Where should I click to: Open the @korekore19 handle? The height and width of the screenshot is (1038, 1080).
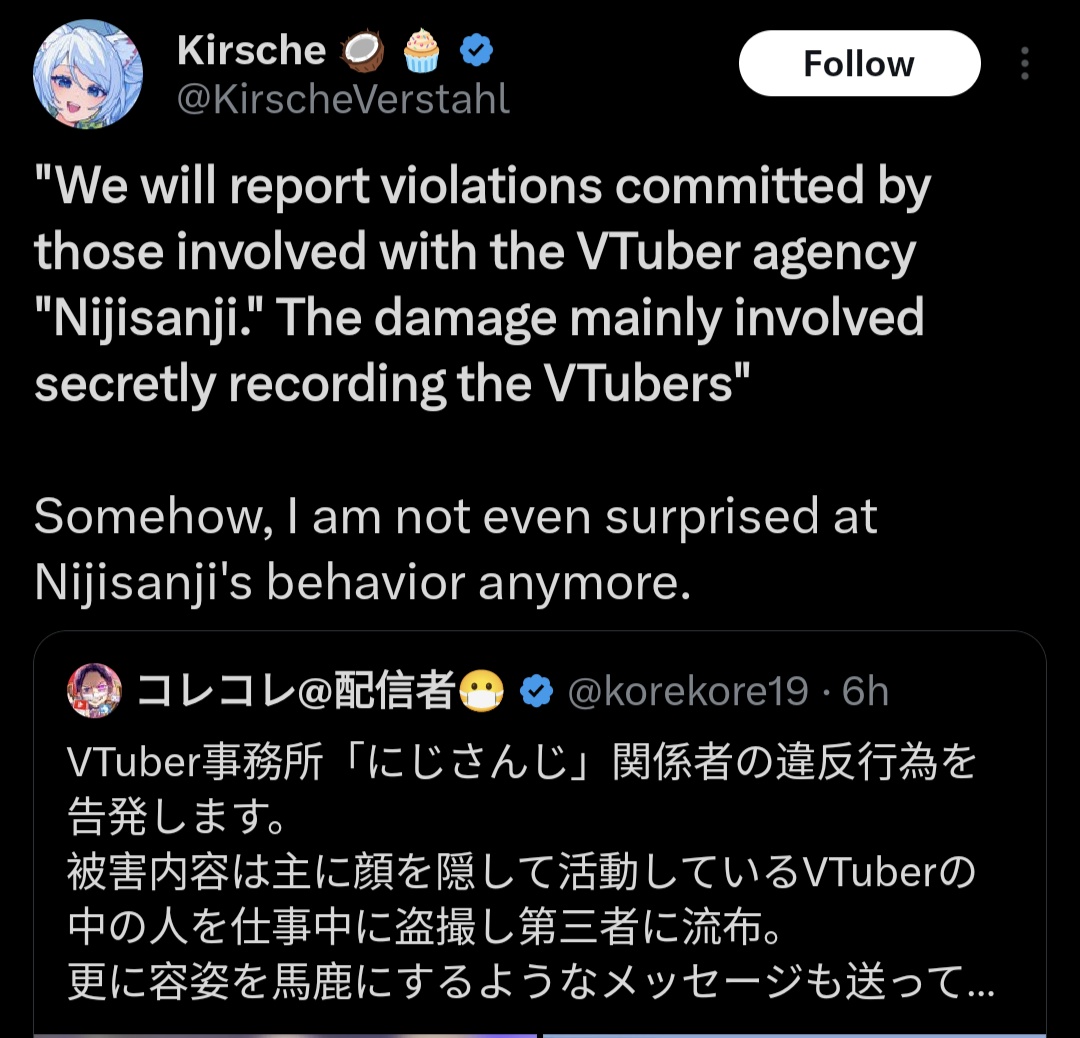pyautogui.click(x=687, y=691)
